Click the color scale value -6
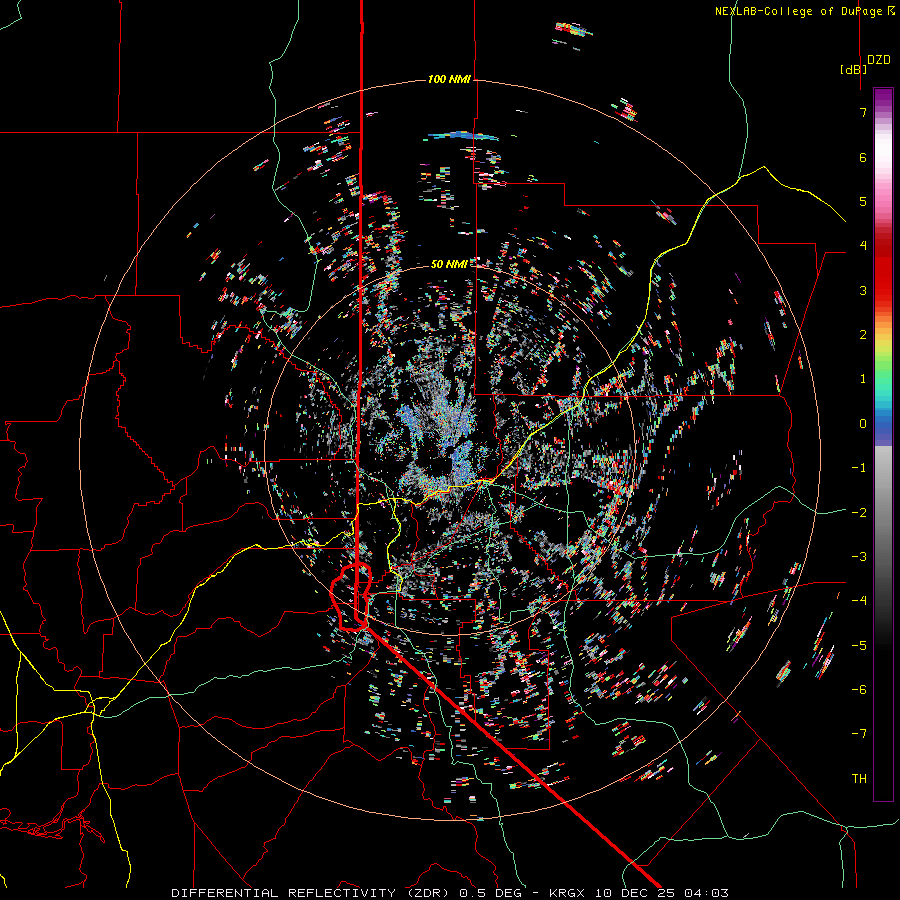 (859, 689)
